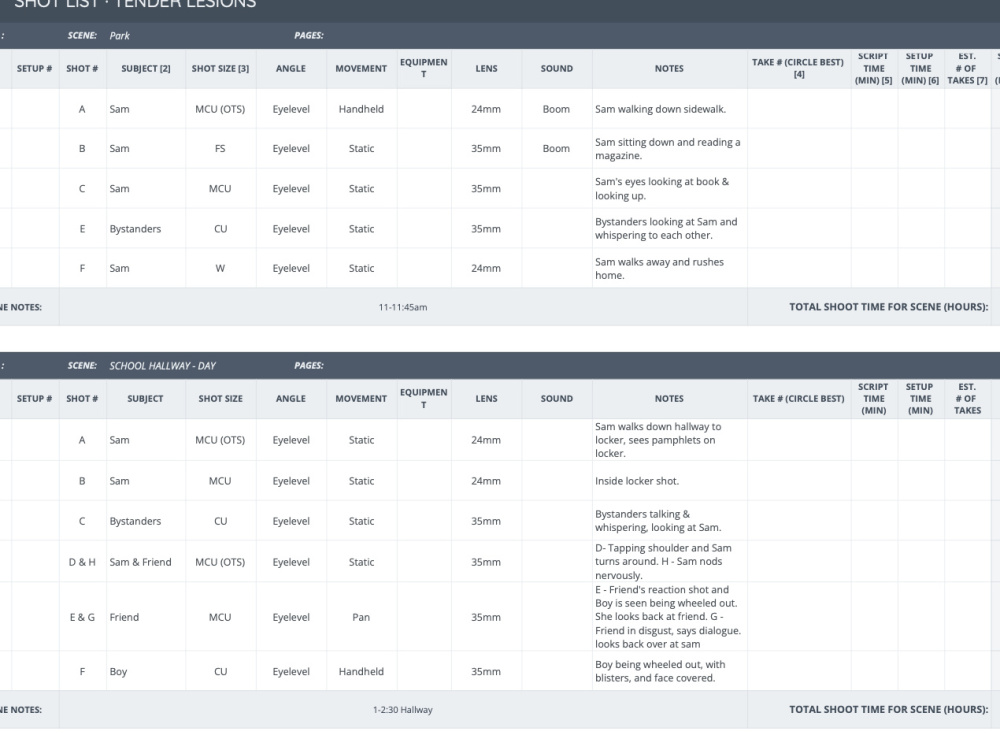This screenshot has height=750, width=1000.
Task: Click the 'TAKE # (CIRCLE BEST) [4]' header
Action: pyautogui.click(x=798, y=68)
